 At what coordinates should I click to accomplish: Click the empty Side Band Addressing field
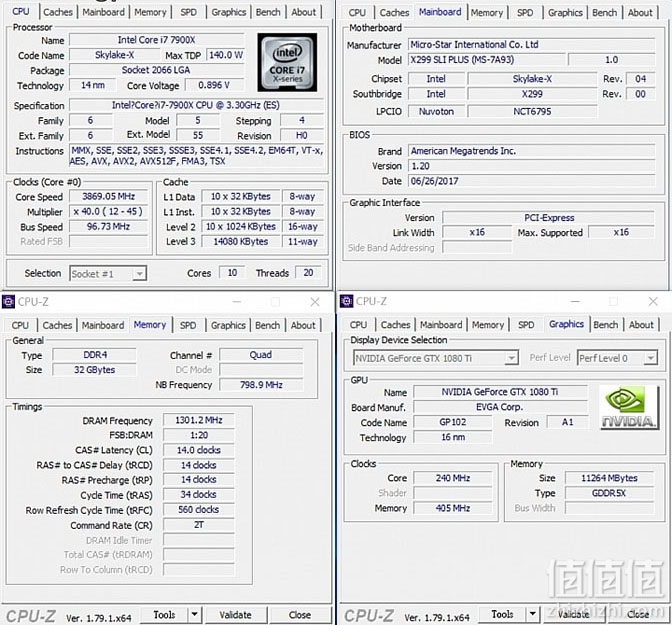pos(477,247)
